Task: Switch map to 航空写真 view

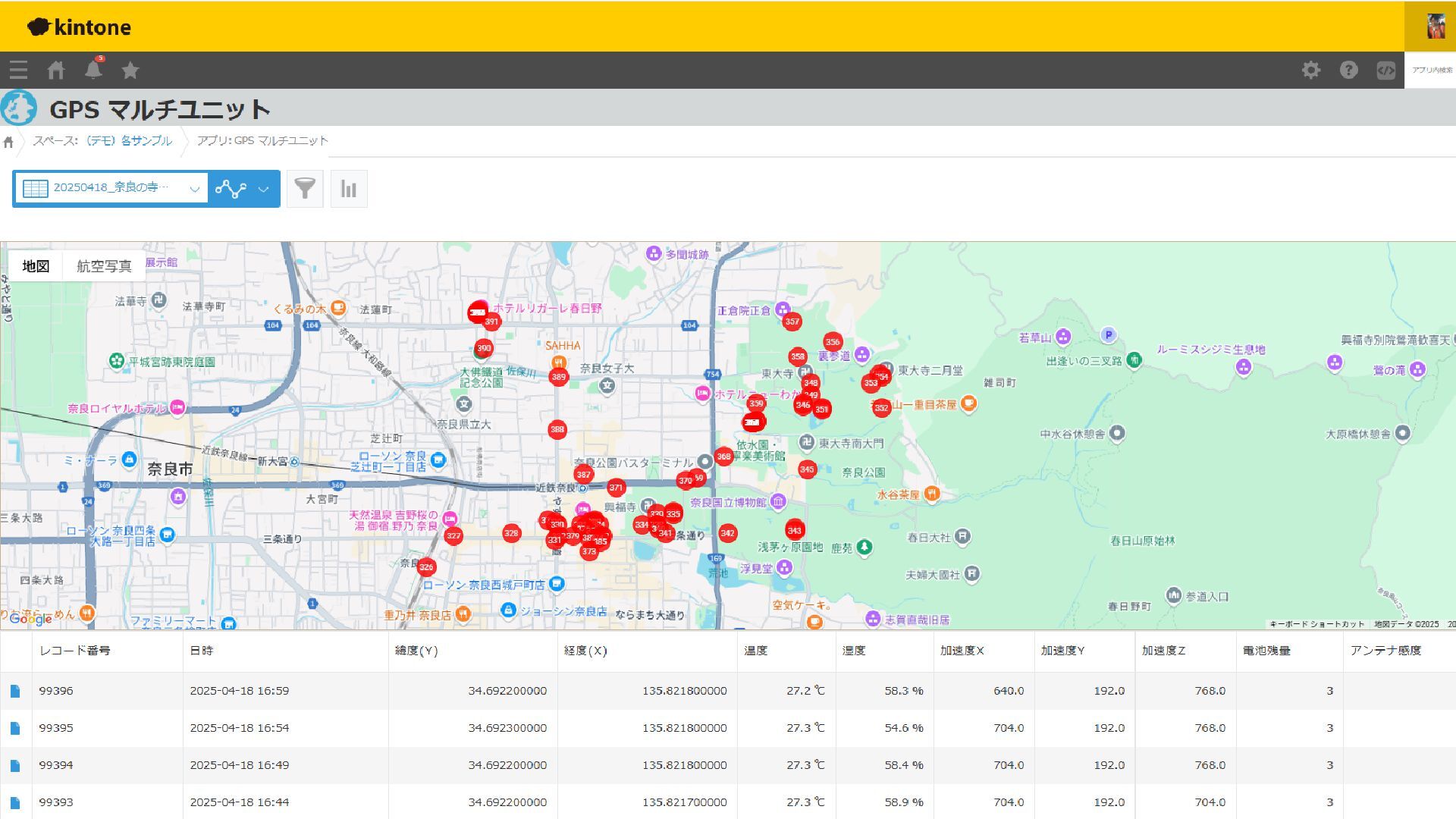Action: point(104,266)
